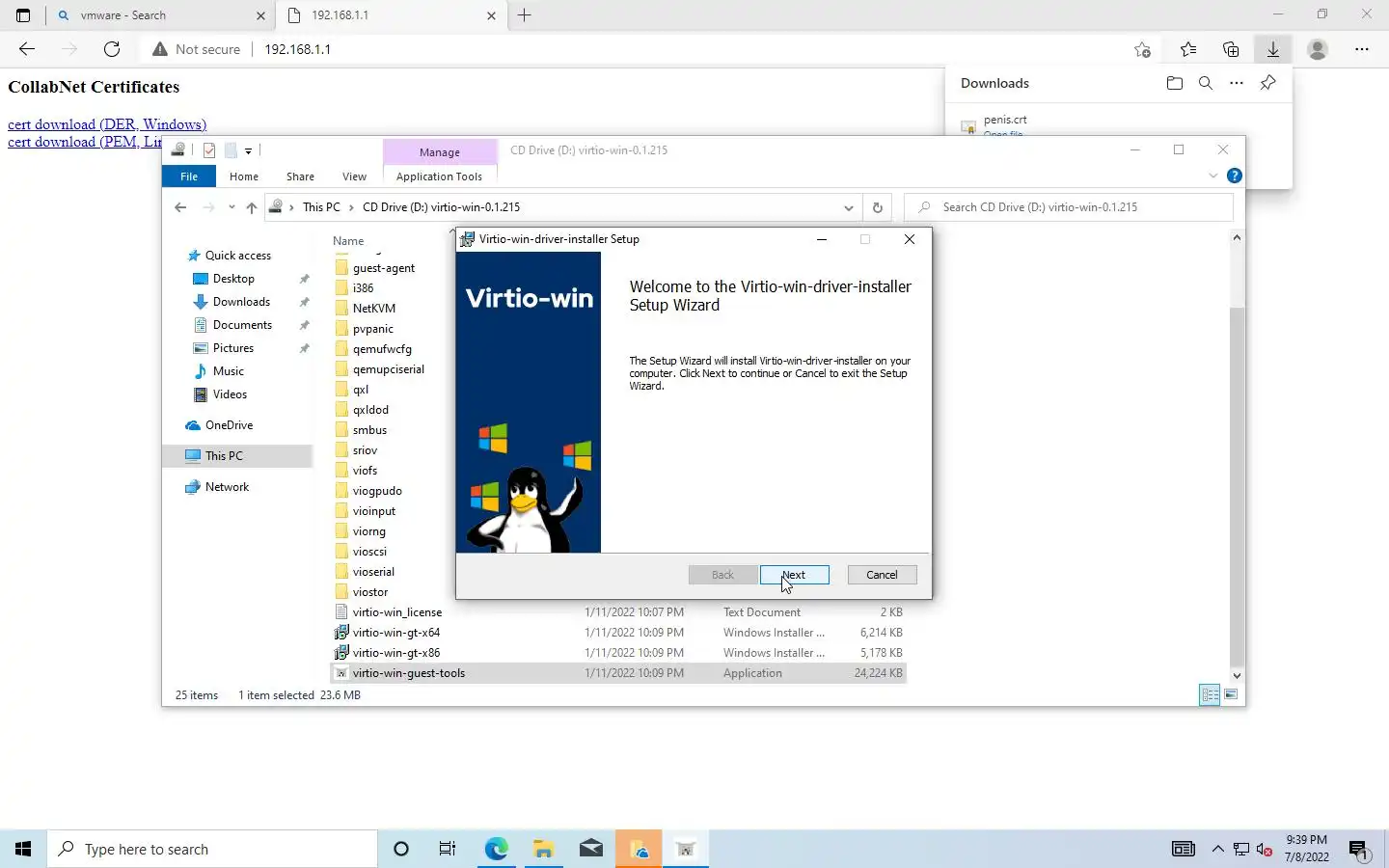Open the Home ribbon tab
Viewport: 1389px width, 868px height.
244,176
